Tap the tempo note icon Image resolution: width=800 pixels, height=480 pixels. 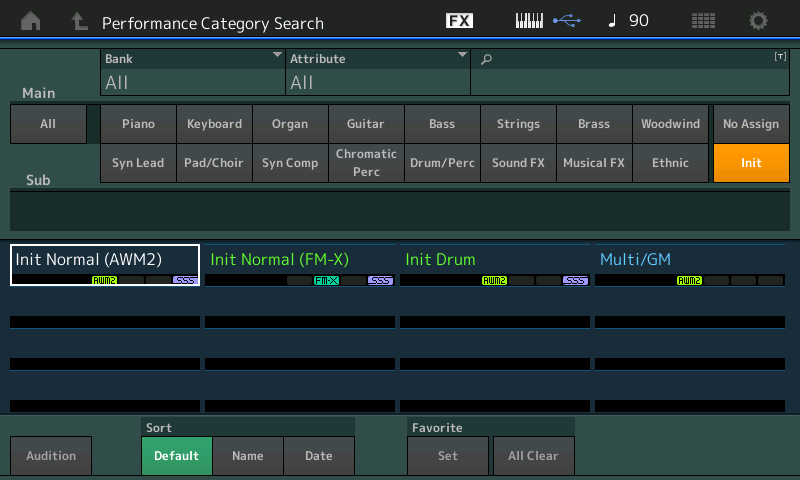(612, 21)
